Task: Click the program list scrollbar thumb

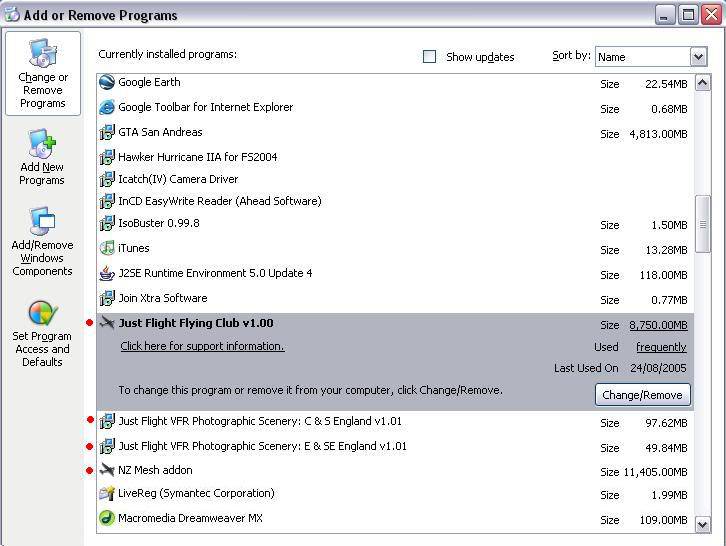Action: tap(703, 224)
